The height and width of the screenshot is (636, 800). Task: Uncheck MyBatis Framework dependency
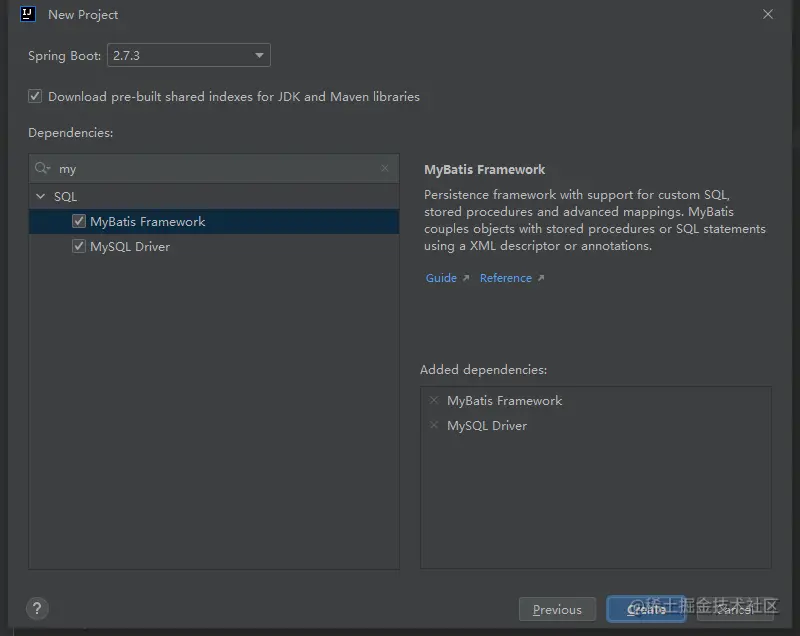[x=79, y=221]
